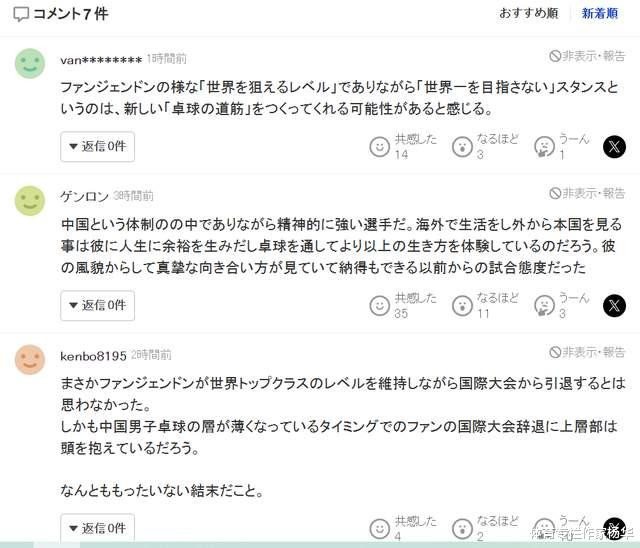
Task: Share ゲンロン comment via X icon
Action: click(x=614, y=305)
